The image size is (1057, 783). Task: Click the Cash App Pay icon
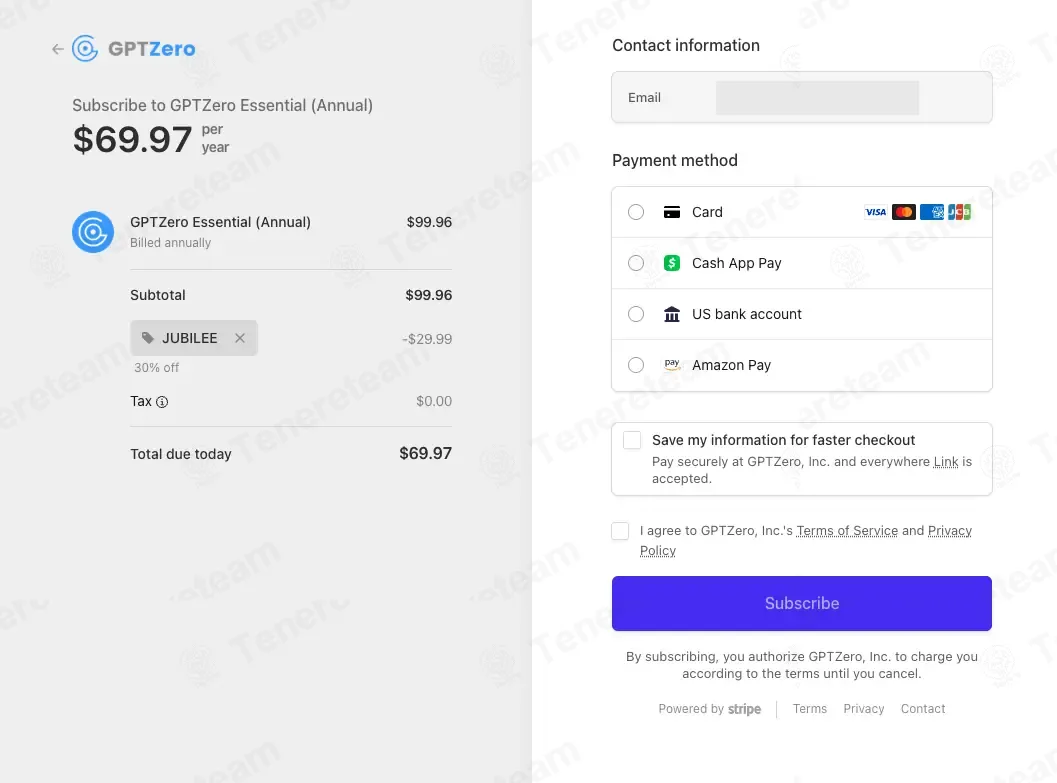672,263
